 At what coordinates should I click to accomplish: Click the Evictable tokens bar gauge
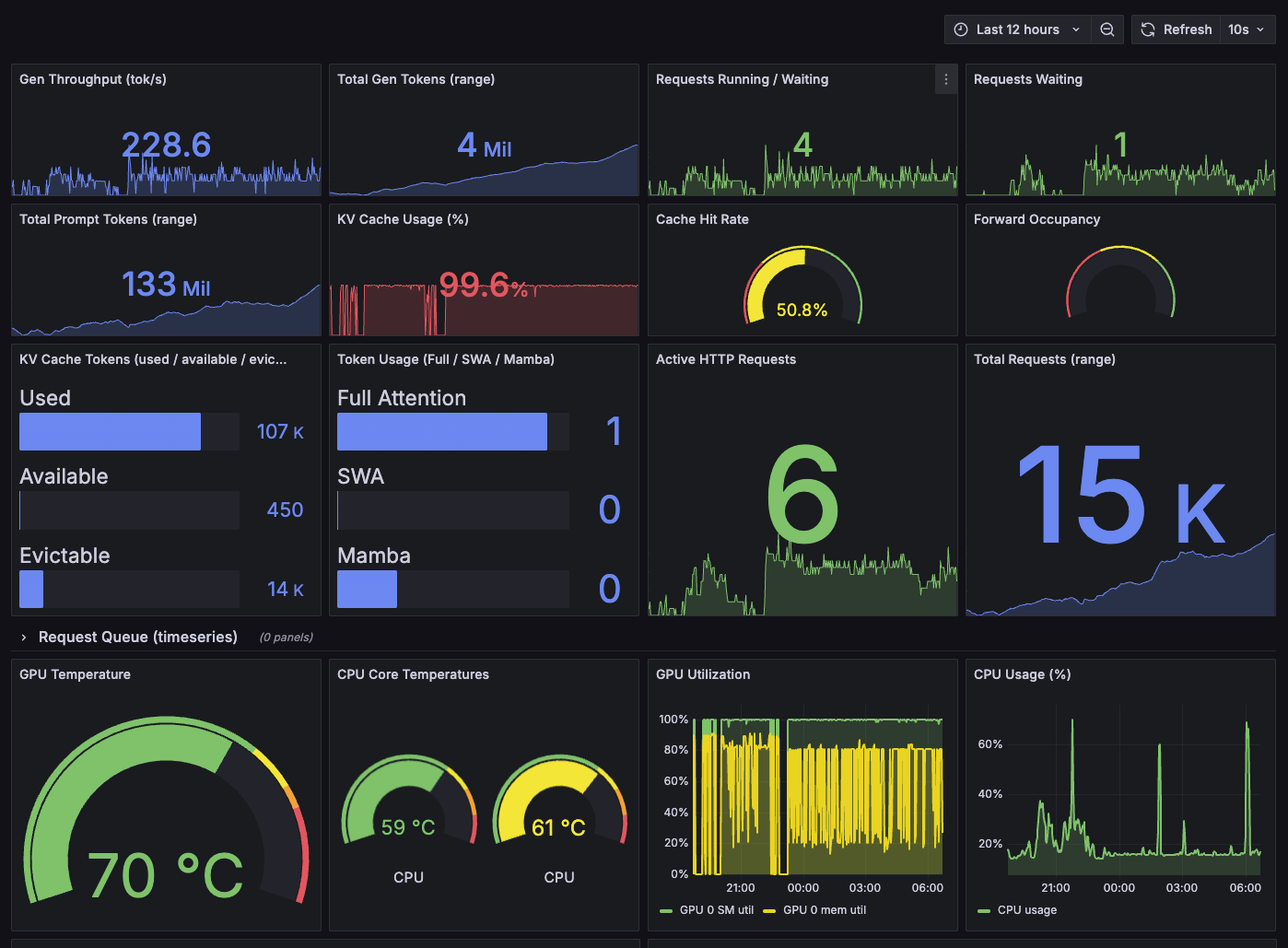pyautogui.click(x=129, y=589)
